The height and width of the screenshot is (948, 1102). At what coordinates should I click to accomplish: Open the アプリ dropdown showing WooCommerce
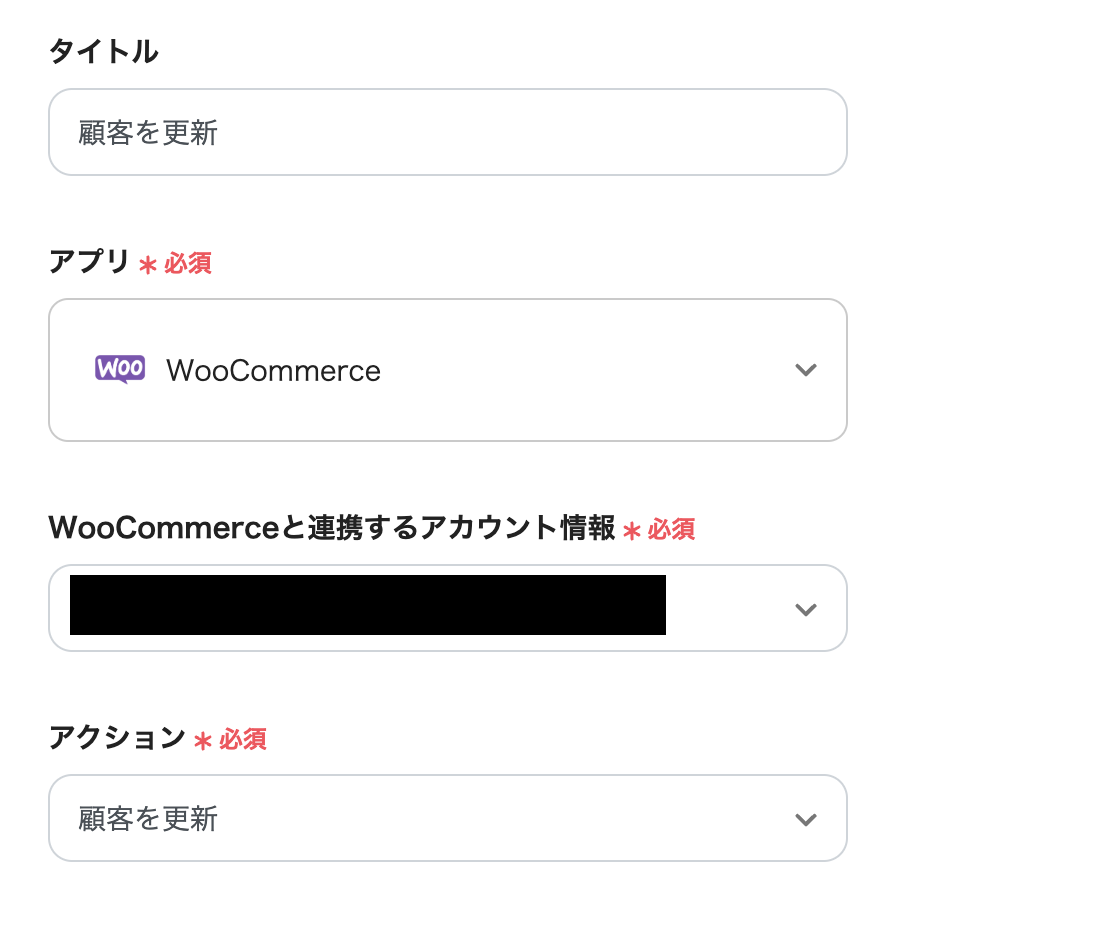(x=447, y=370)
